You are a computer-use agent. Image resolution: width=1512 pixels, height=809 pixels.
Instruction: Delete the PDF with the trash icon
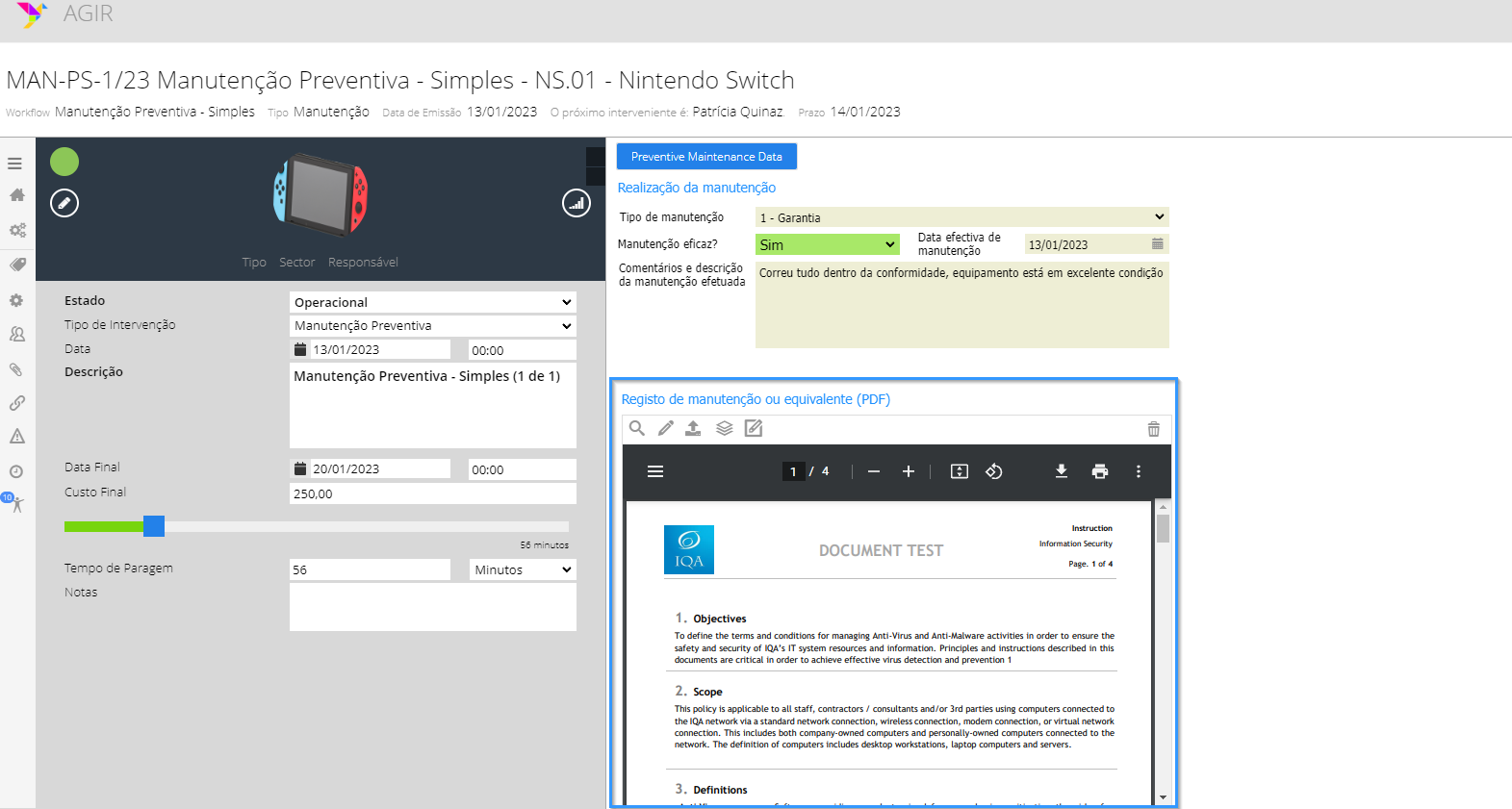[1154, 429]
